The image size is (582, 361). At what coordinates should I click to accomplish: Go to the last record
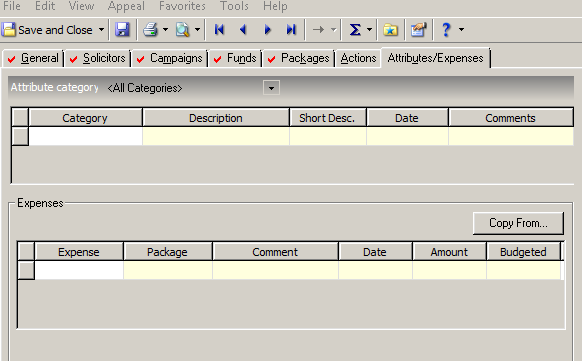pos(291,30)
